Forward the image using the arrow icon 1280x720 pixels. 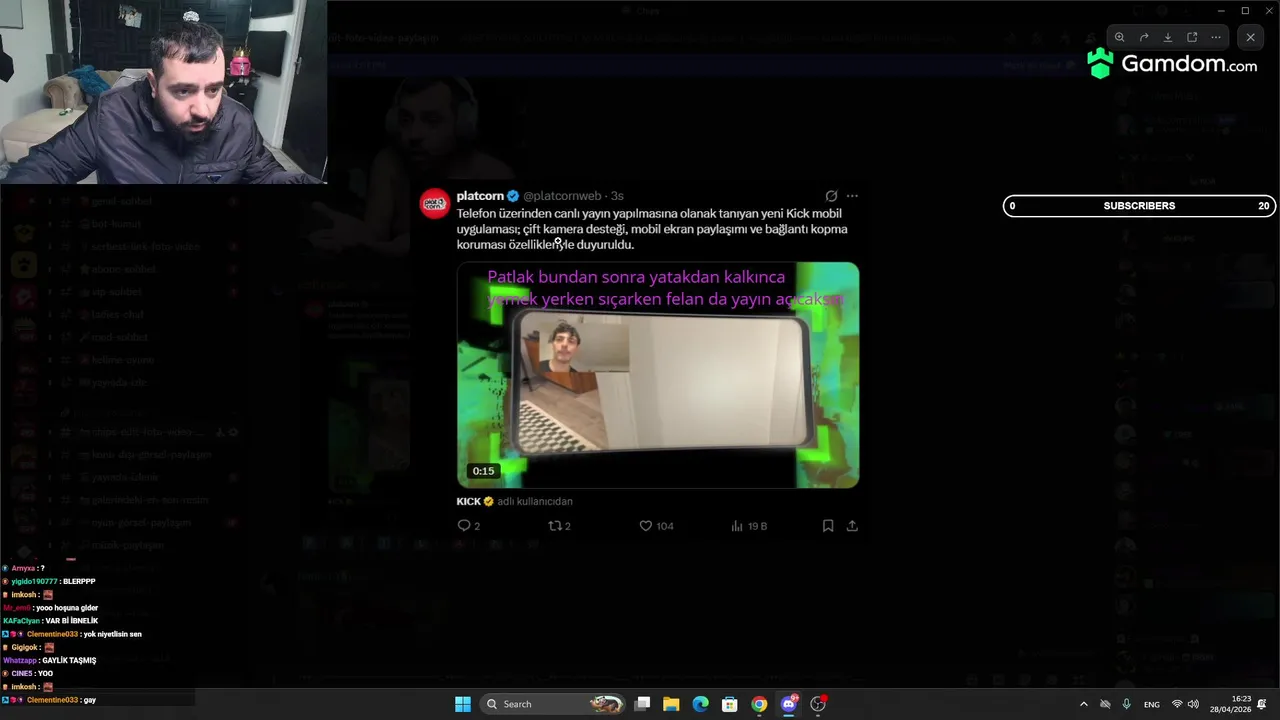point(1144,37)
